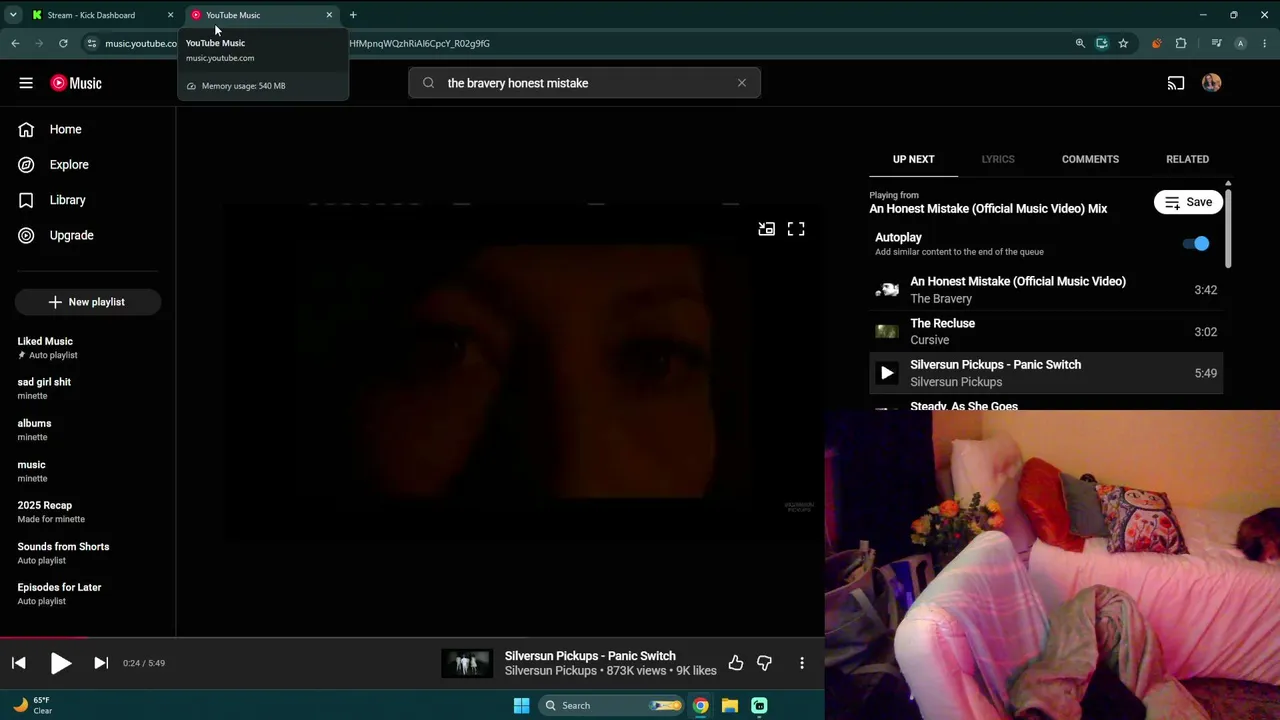
Task: View site information in the address bar
Action: (91, 43)
